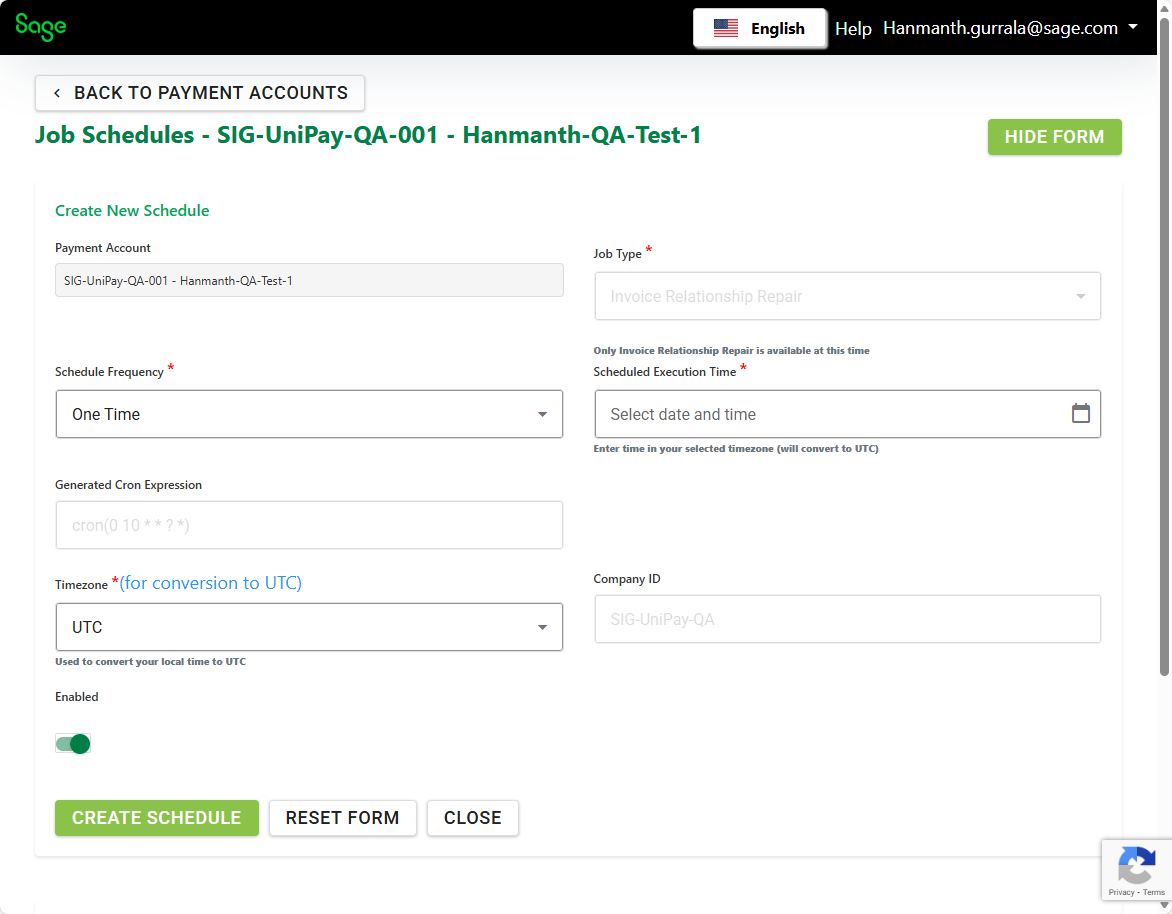Click the Job Schedules page heading
Screen dimensions: 1172x914
point(368,135)
